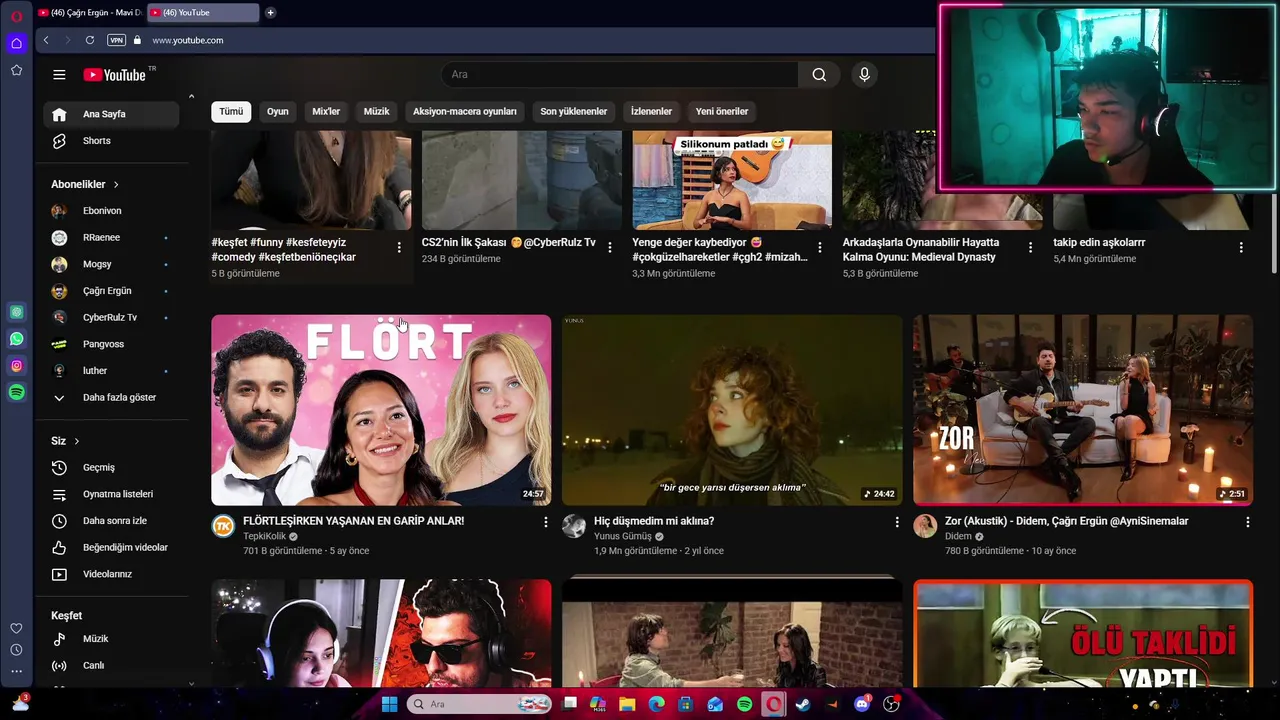Expand the Siz section chevron
1280x720 pixels.
point(76,441)
